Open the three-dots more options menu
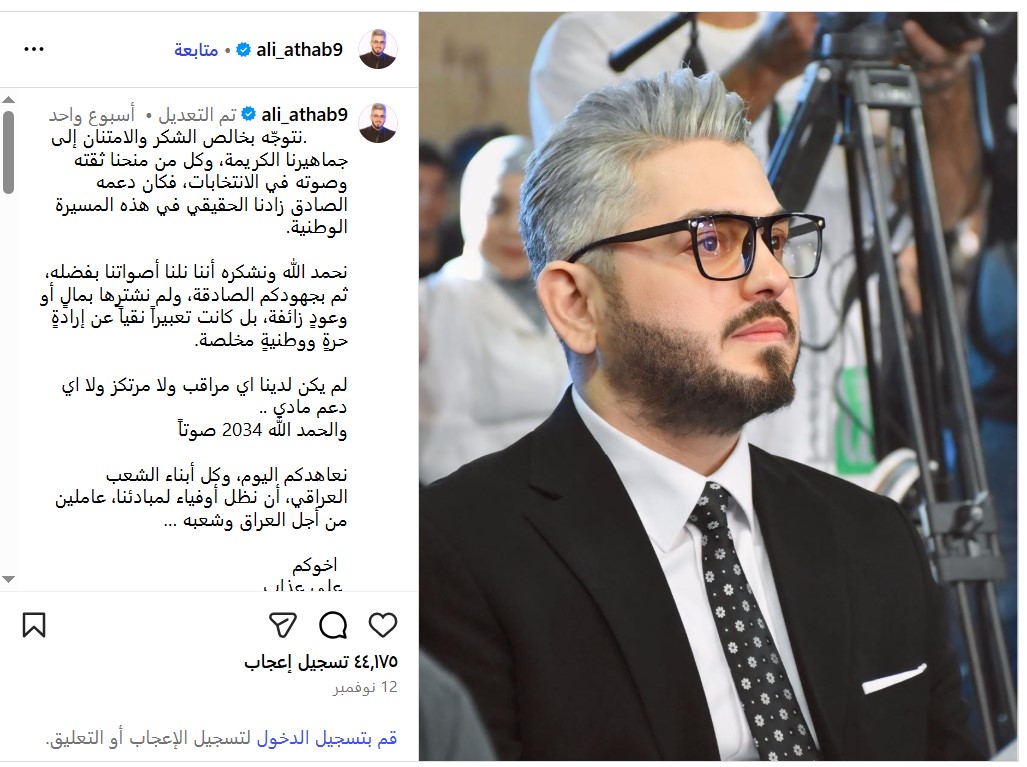Screen dimensions: 1027x767 pyautogui.click(x=33, y=49)
